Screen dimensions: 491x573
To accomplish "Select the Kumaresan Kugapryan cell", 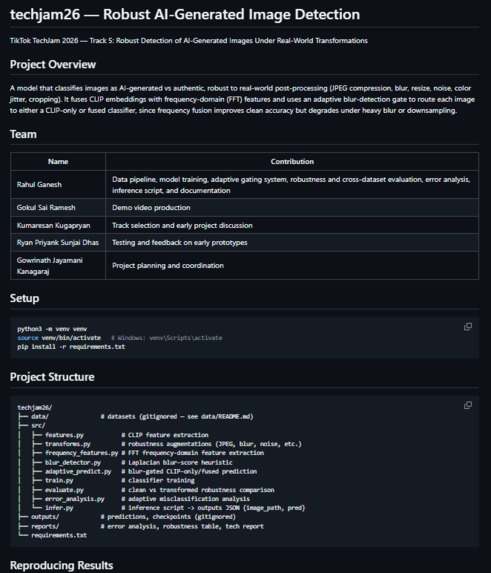I will (x=58, y=225).
